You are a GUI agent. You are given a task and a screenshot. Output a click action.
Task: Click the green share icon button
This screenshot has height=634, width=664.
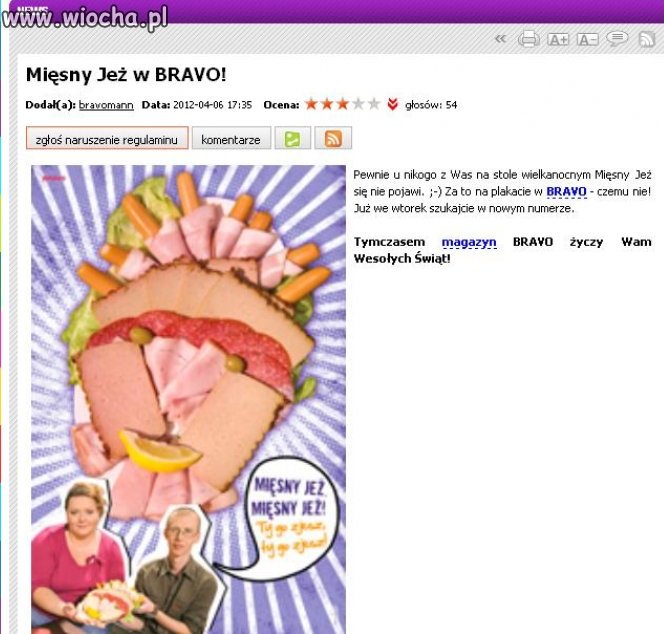click(x=293, y=138)
